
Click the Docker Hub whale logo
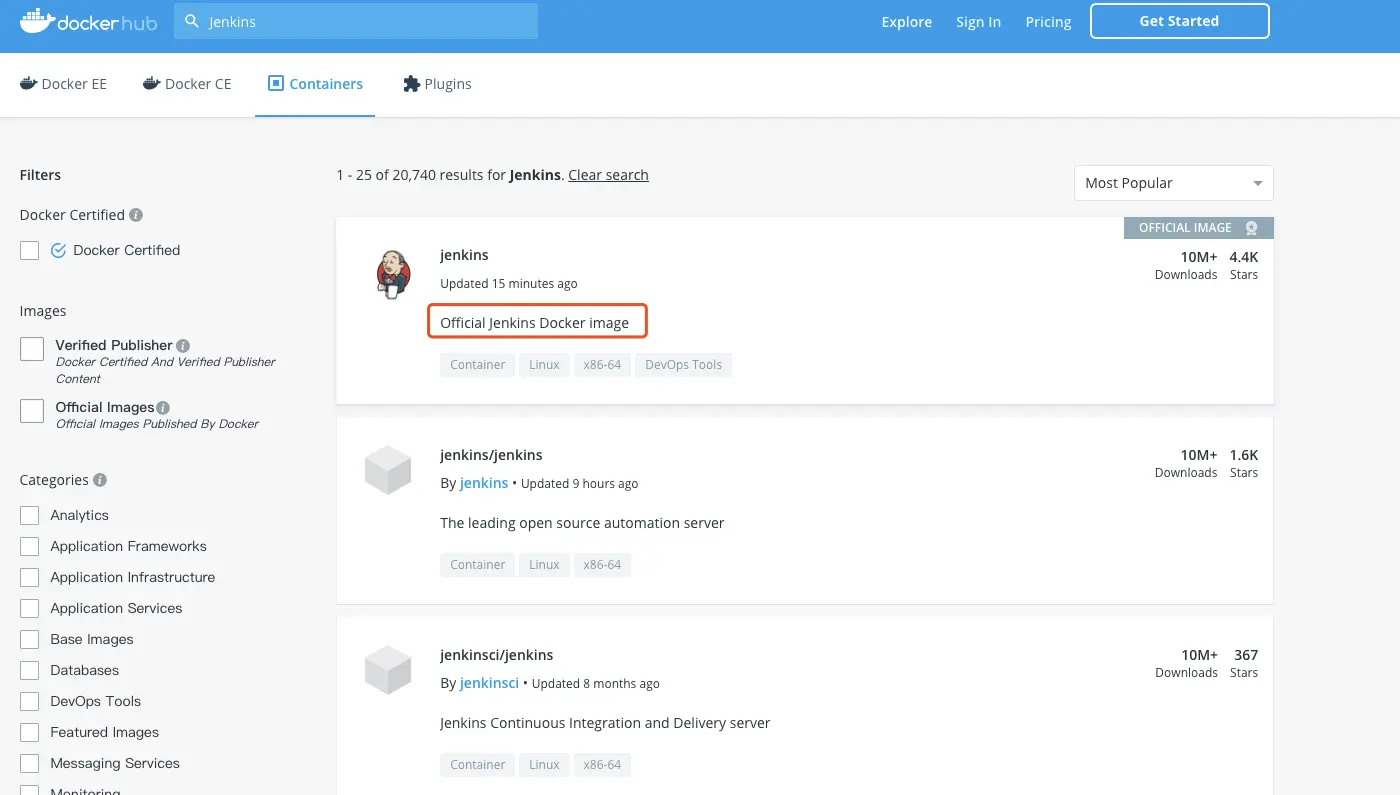point(88,22)
